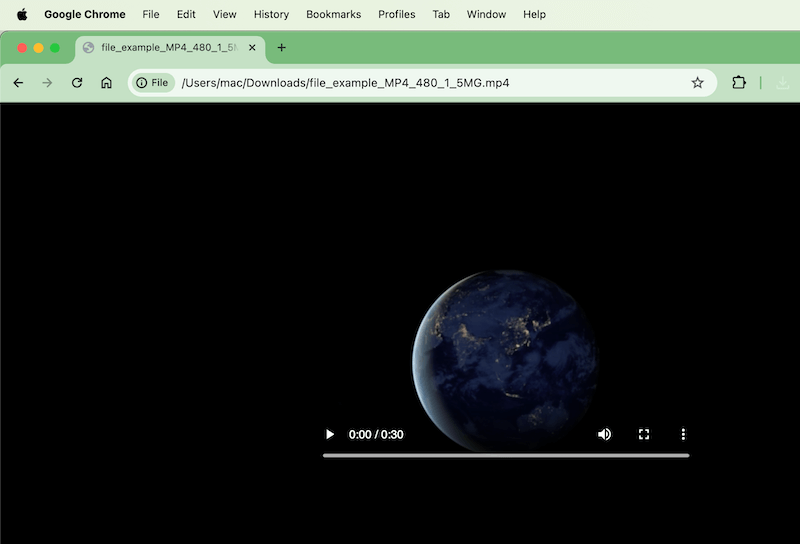Image resolution: width=800 pixels, height=544 pixels.
Task: Open the home page
Action: 106,83
